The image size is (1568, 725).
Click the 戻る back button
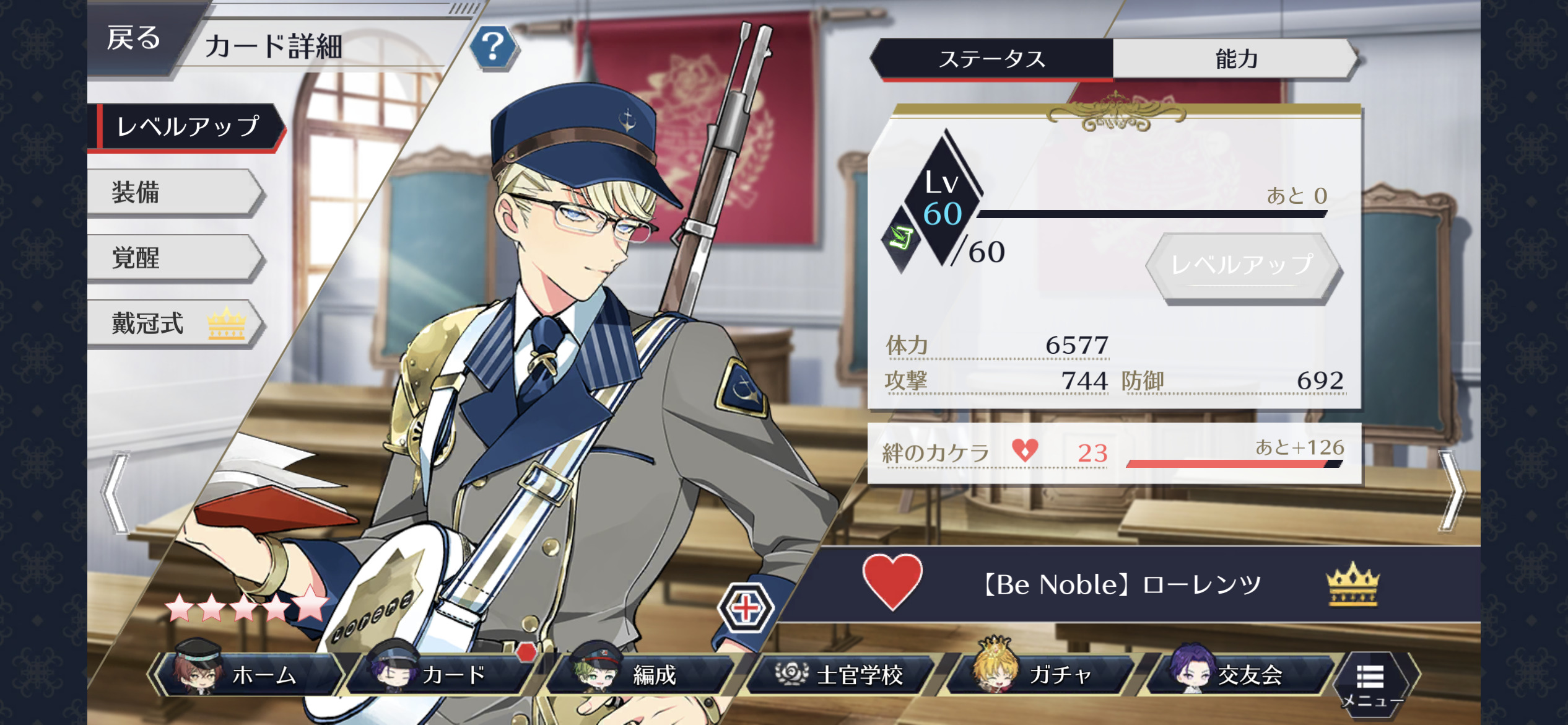[x=134, y=38]
